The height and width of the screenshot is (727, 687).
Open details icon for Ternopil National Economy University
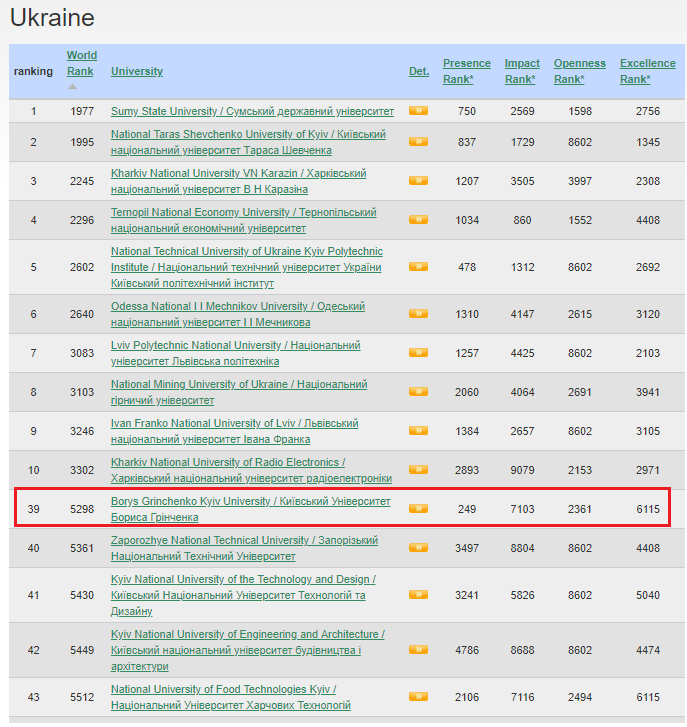418,220
